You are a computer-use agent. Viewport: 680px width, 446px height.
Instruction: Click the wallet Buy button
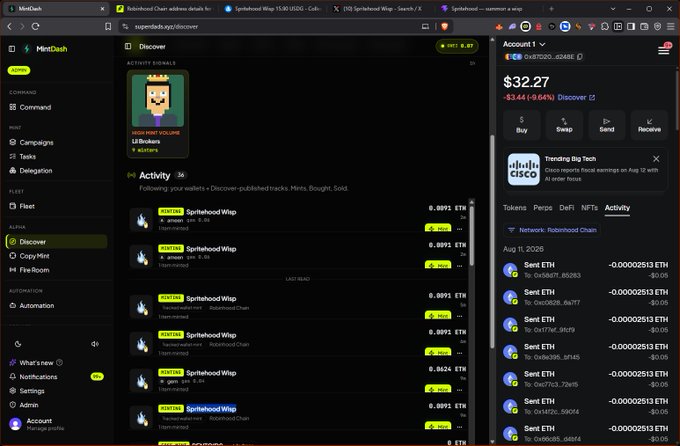[x=522, y=125]
